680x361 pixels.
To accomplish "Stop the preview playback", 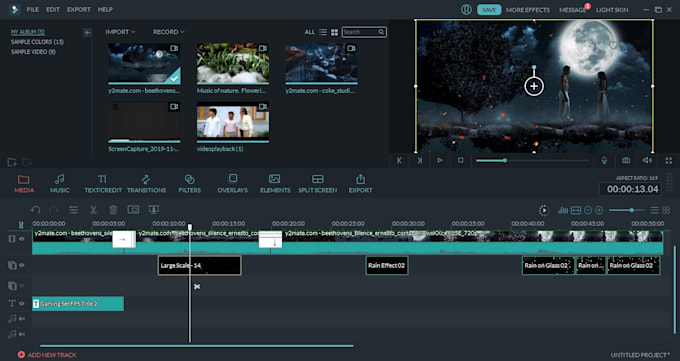I will click(x=461, y=161).
